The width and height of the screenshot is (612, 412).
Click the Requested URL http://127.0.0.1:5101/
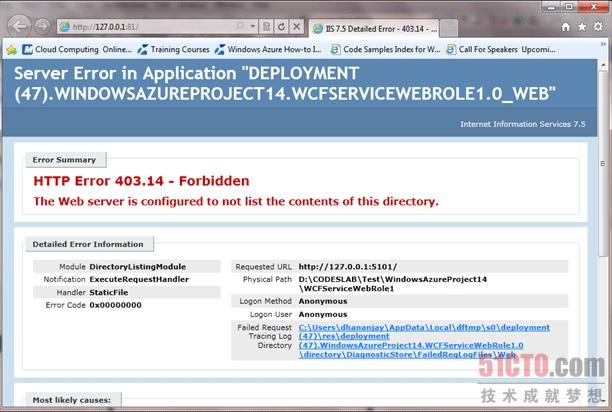(x=348, y=267)
